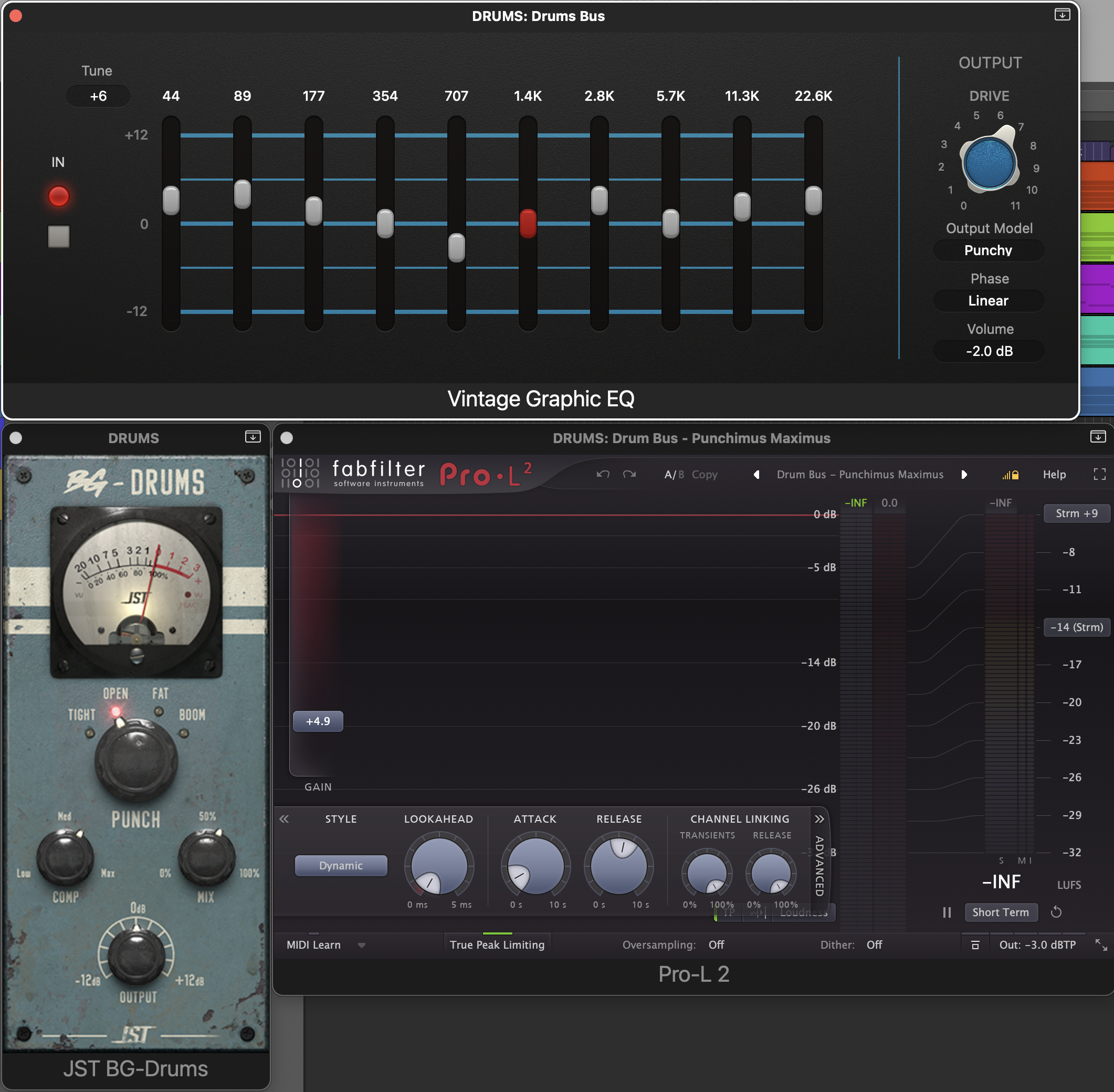Click the 707 Hz band fader
1114x1092 pixels.
[x=457, y=248]
